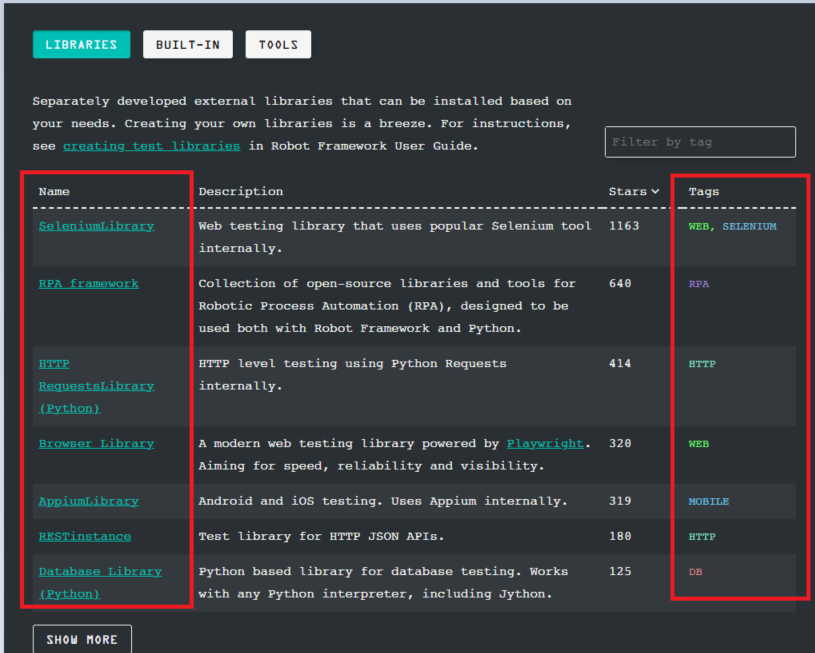Open the RESTinstance link
The width and height of the screenshot is (815, 653).
pos(84,537)
